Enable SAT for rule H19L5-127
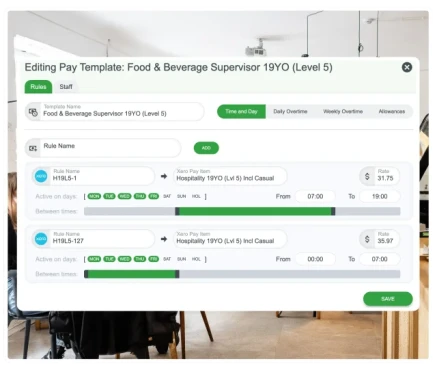The height and width of the screenshot is (368, 437). click(x=167, y=259)
